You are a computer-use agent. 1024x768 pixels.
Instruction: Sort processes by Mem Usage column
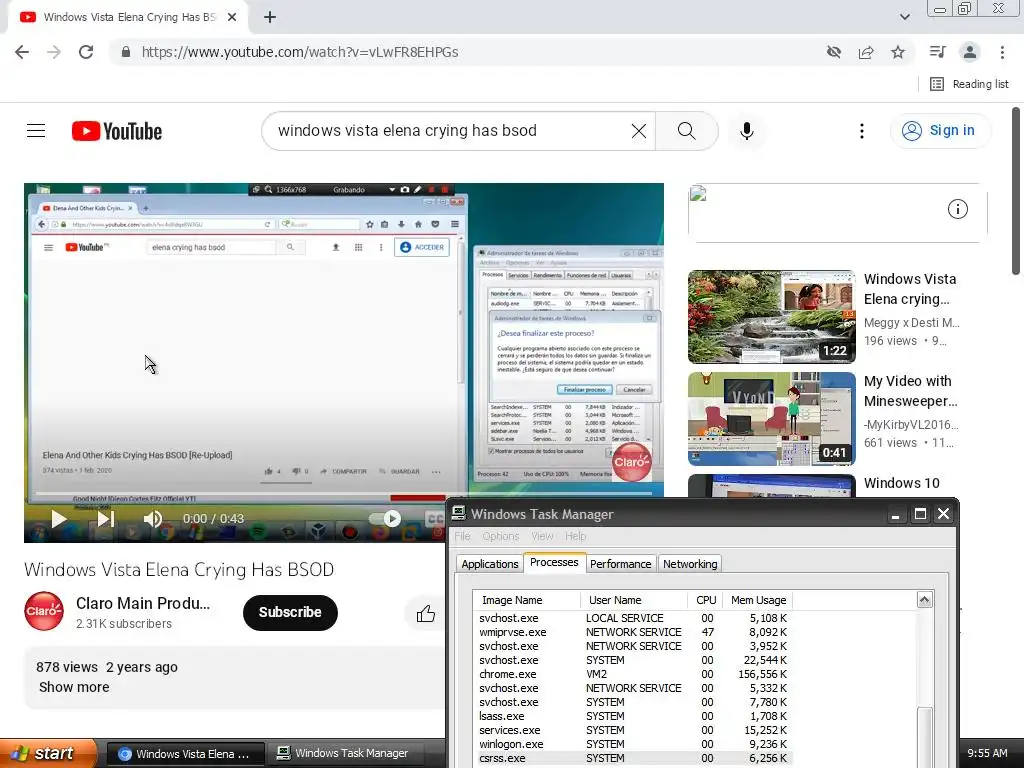point(758,600)
